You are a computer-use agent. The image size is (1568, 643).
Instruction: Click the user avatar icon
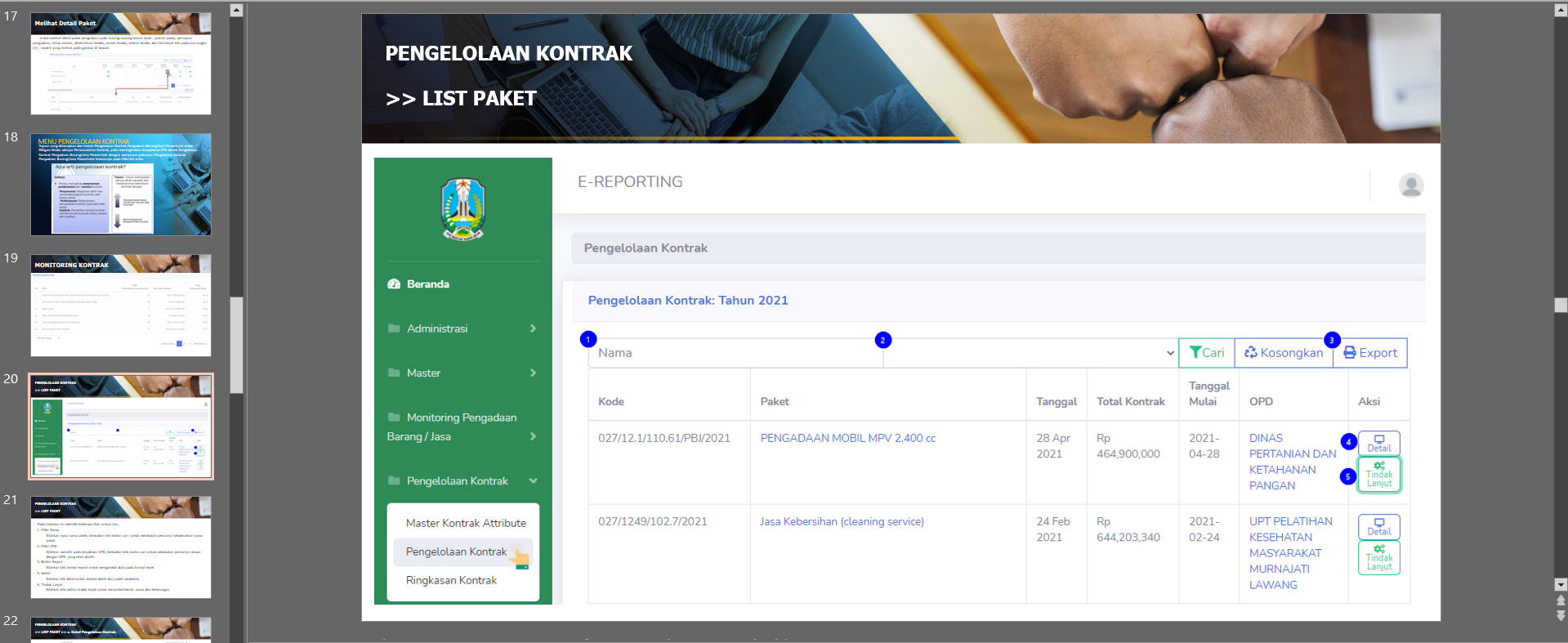point(1411,185)
